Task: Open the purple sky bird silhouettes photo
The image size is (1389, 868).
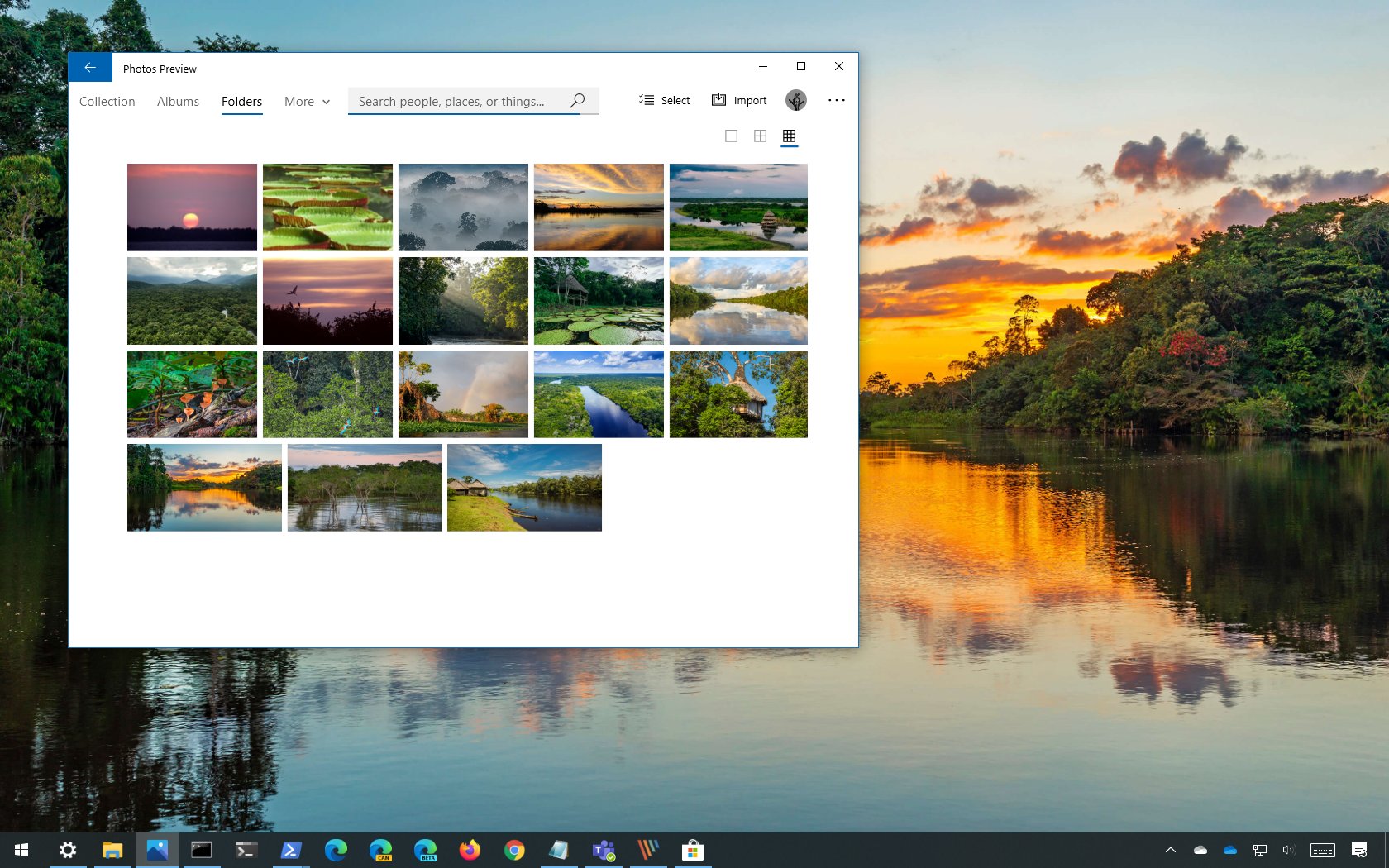Action: pos(327,300)
